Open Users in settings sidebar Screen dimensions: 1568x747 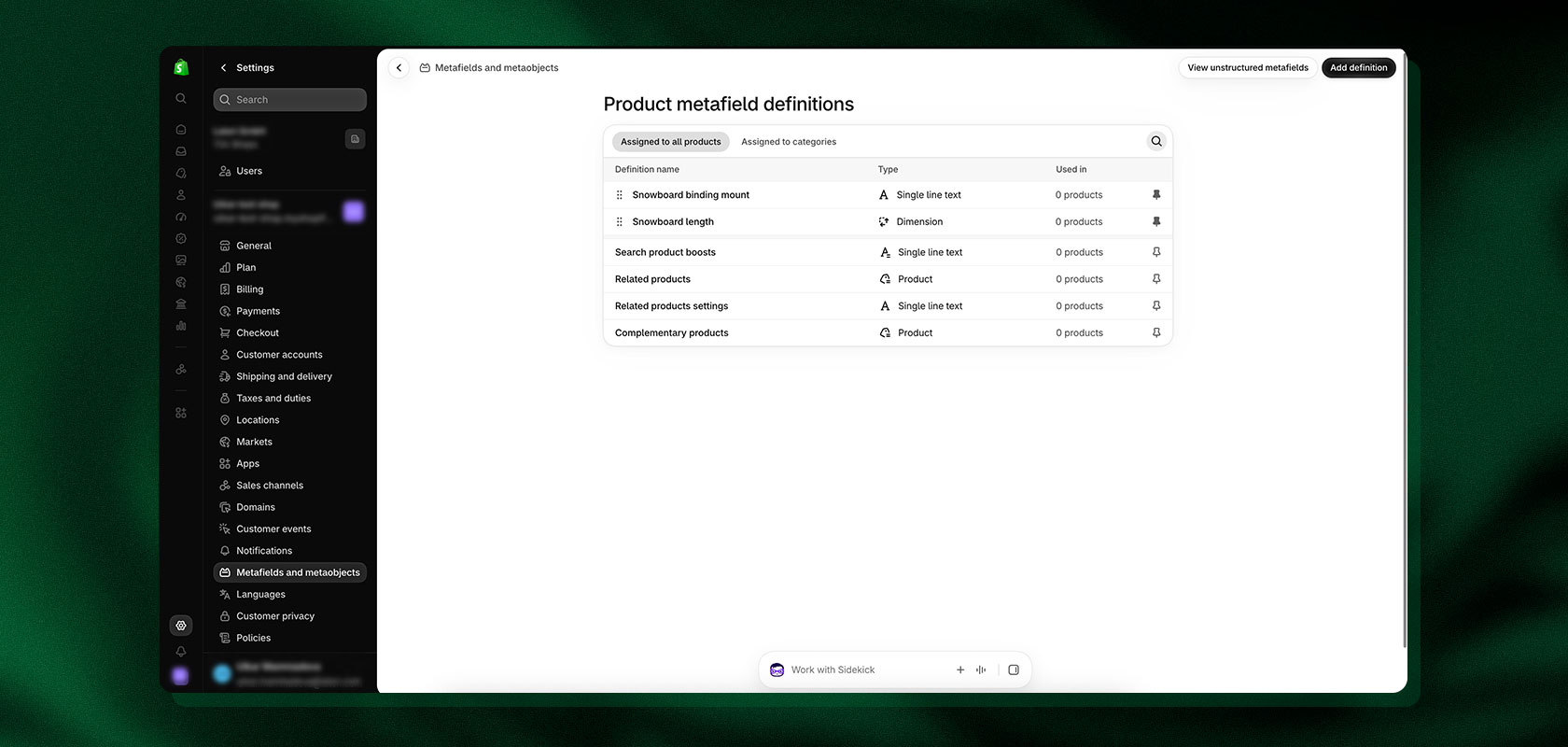pyautogui.click(x=289, y=171)
